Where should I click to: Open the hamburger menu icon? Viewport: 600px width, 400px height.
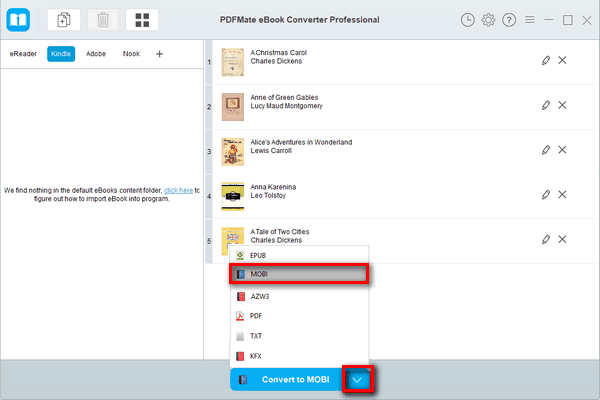pos(530,20)
